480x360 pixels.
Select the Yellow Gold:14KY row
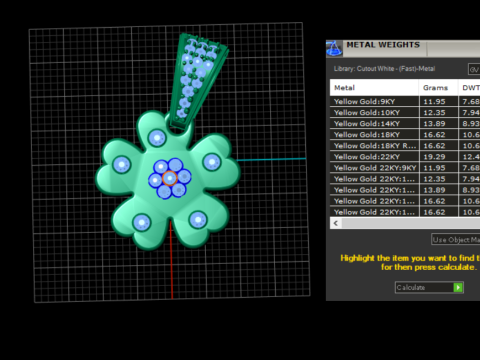pyautogui.click(x=405, y=123)
